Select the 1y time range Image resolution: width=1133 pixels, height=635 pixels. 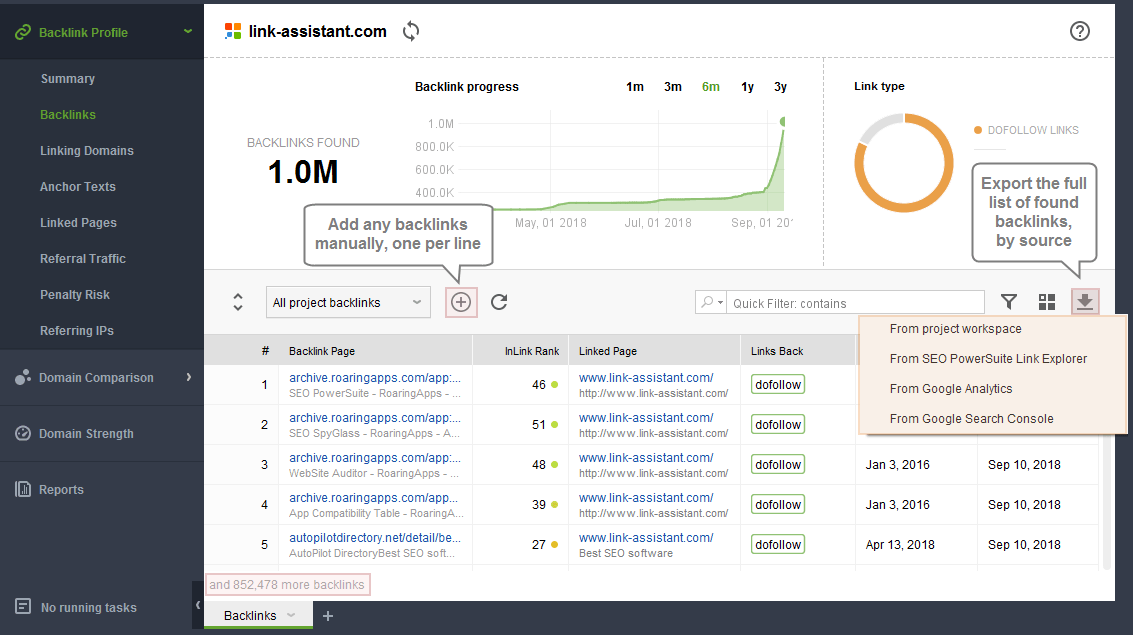(x=747, y=87)
